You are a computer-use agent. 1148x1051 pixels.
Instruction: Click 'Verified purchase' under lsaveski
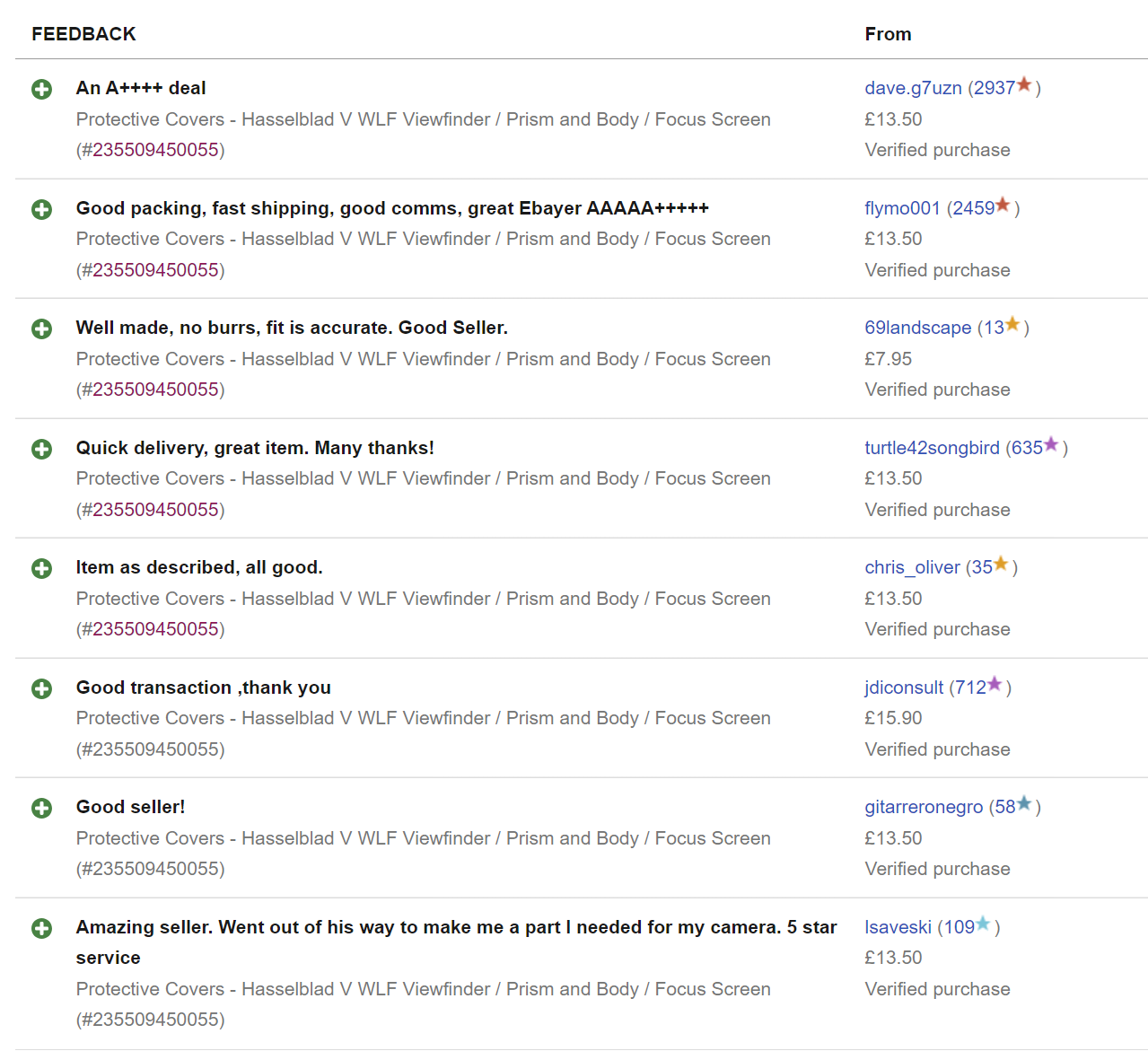point(937,989)
